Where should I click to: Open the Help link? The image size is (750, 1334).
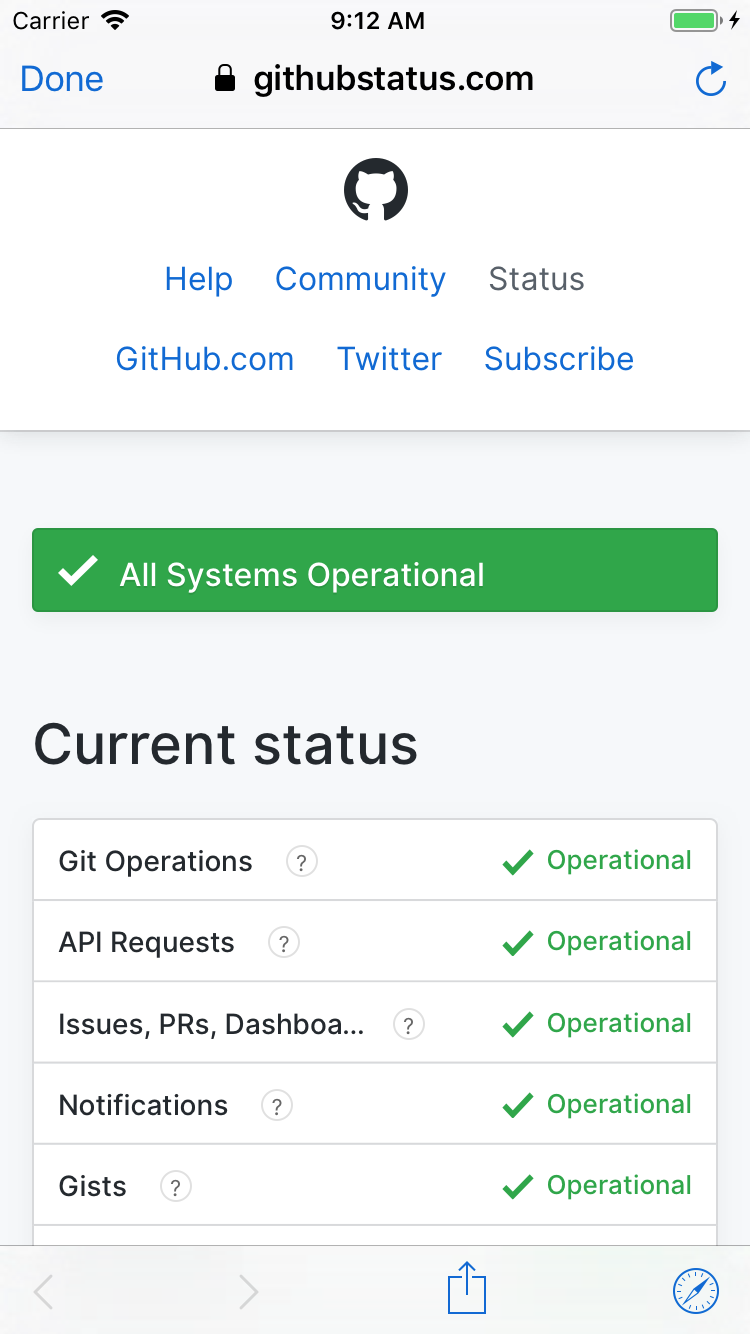point(199,279)
